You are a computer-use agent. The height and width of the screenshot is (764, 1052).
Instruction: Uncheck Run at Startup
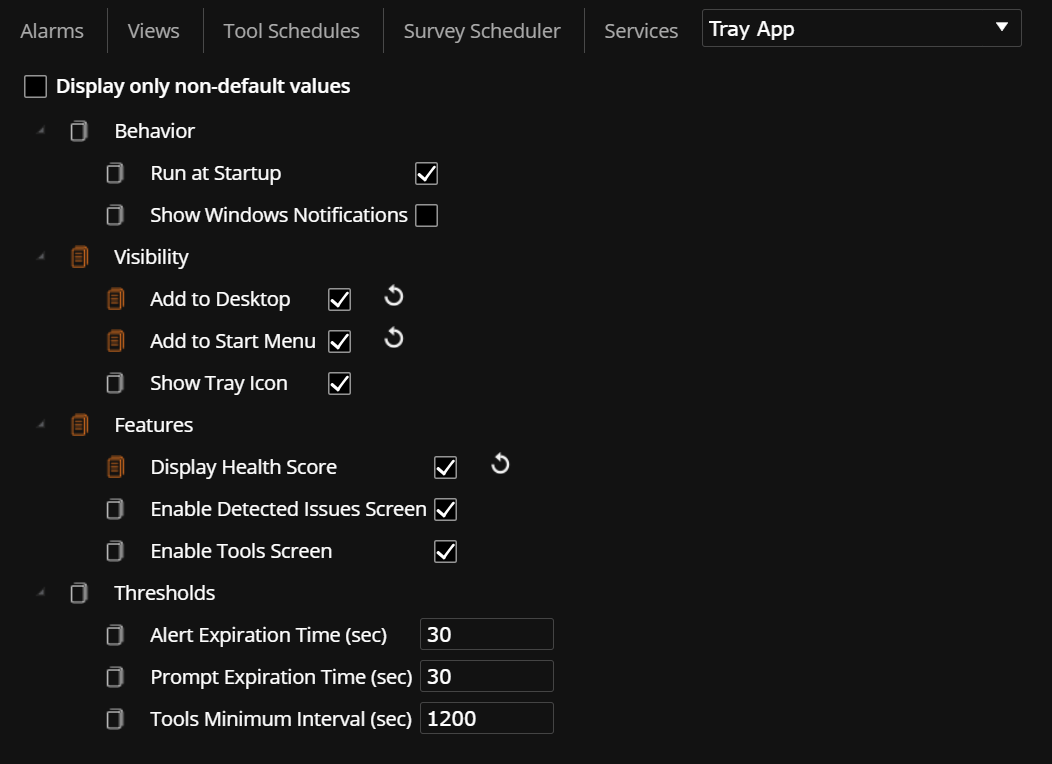426,172
